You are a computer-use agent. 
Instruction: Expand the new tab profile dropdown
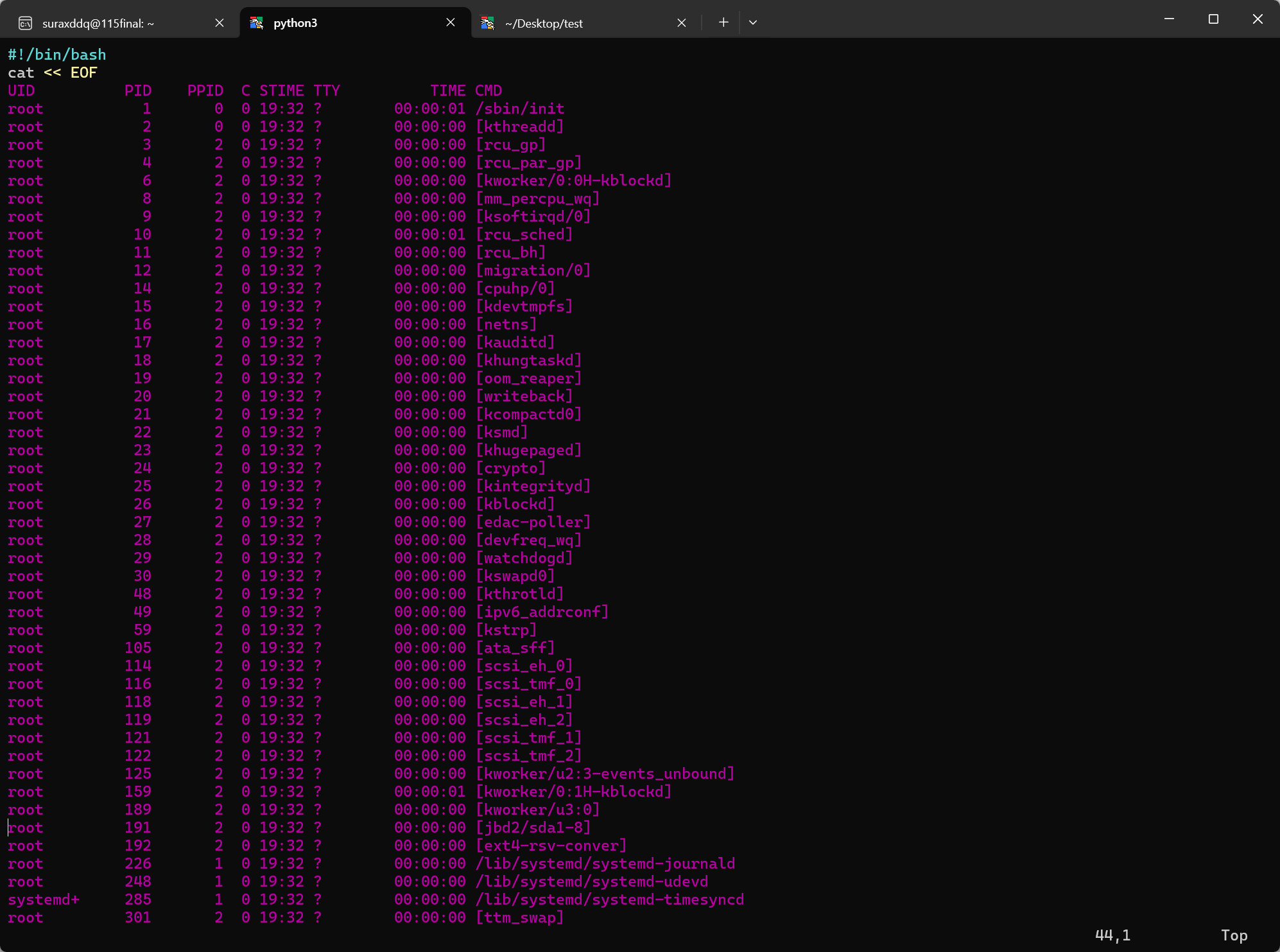pos(753,22)
